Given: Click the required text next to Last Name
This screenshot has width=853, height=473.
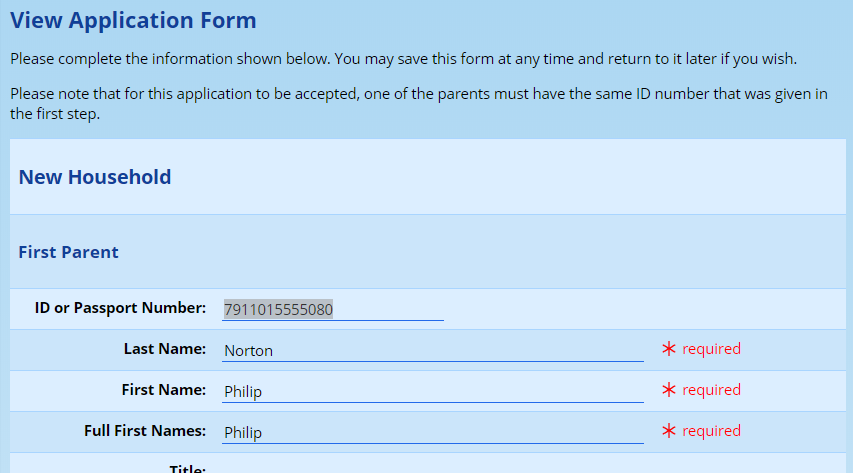Looking at the screenshot, I should pyautogui.click(x=711, y=349).
